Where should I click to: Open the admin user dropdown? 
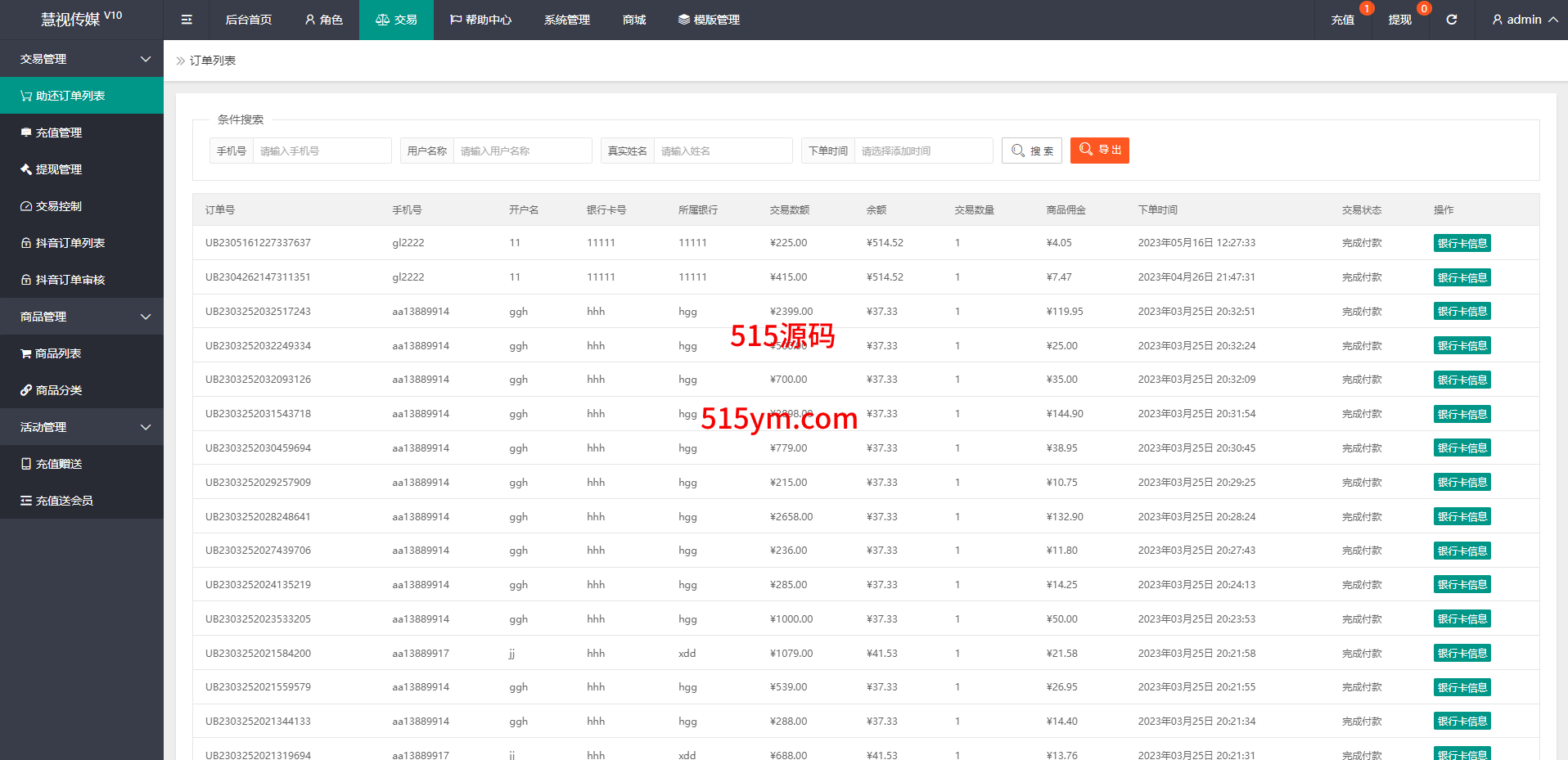(1524, 20)
